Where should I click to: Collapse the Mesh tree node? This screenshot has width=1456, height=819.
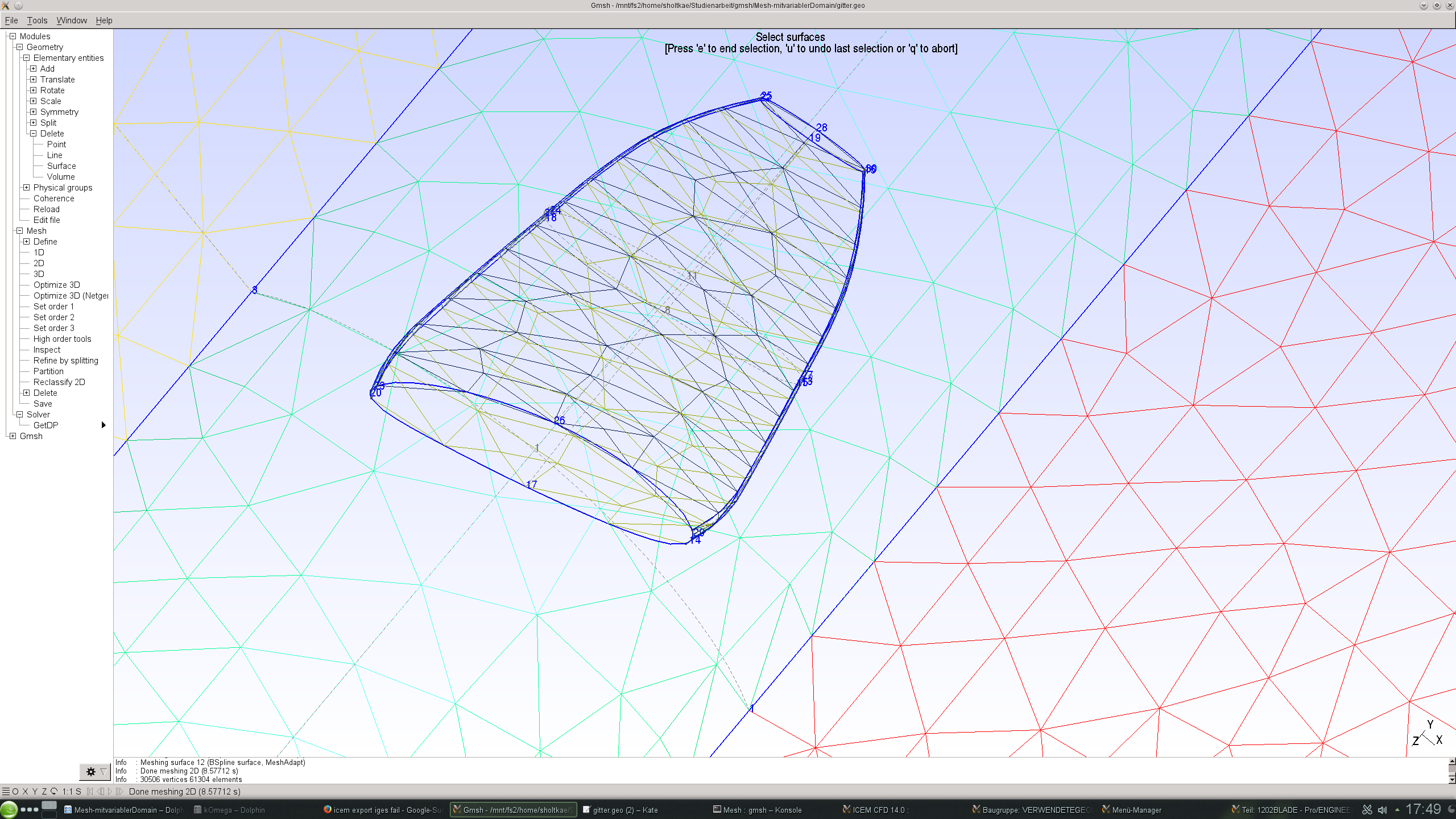[19, 231]
